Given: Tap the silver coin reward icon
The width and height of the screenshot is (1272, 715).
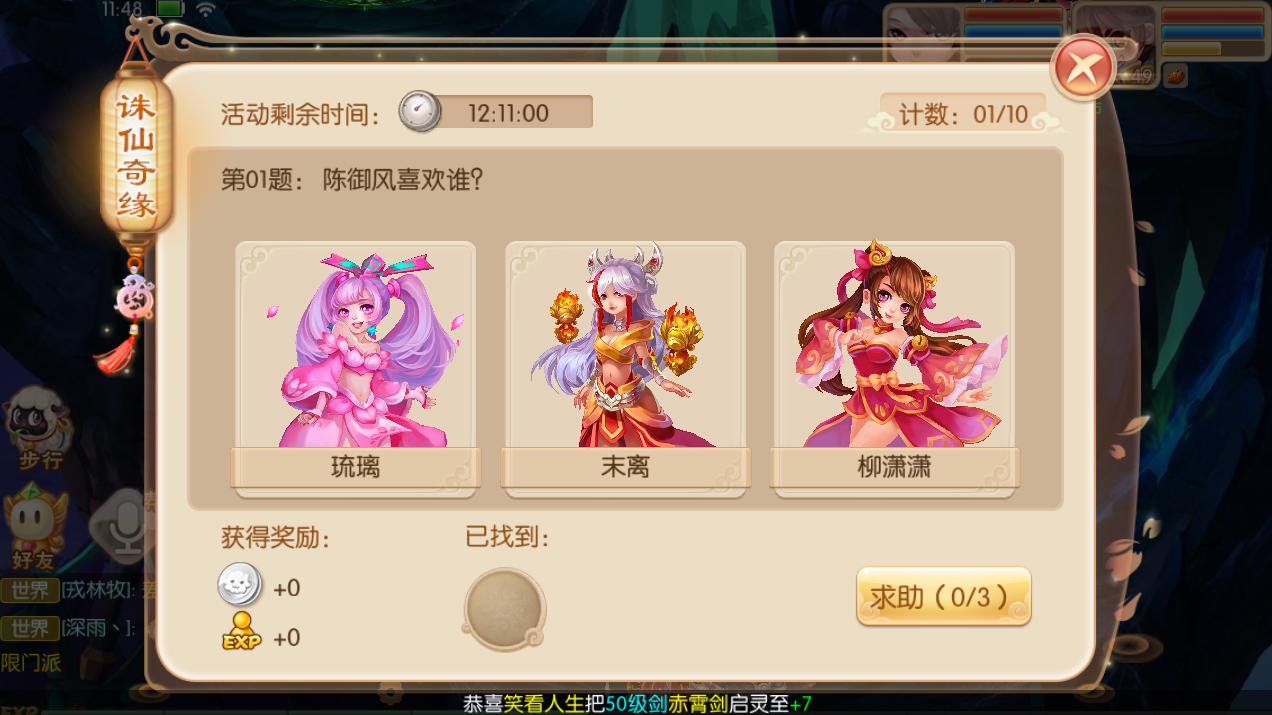Looking at the screenshot, I should 240,585.
